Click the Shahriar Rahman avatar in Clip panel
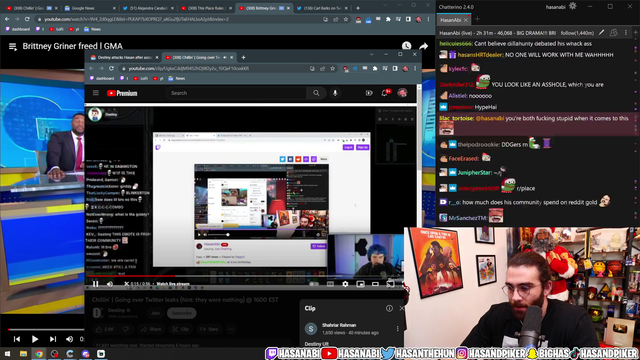This screenshot has height=360, width=640. tap(311, 329)
